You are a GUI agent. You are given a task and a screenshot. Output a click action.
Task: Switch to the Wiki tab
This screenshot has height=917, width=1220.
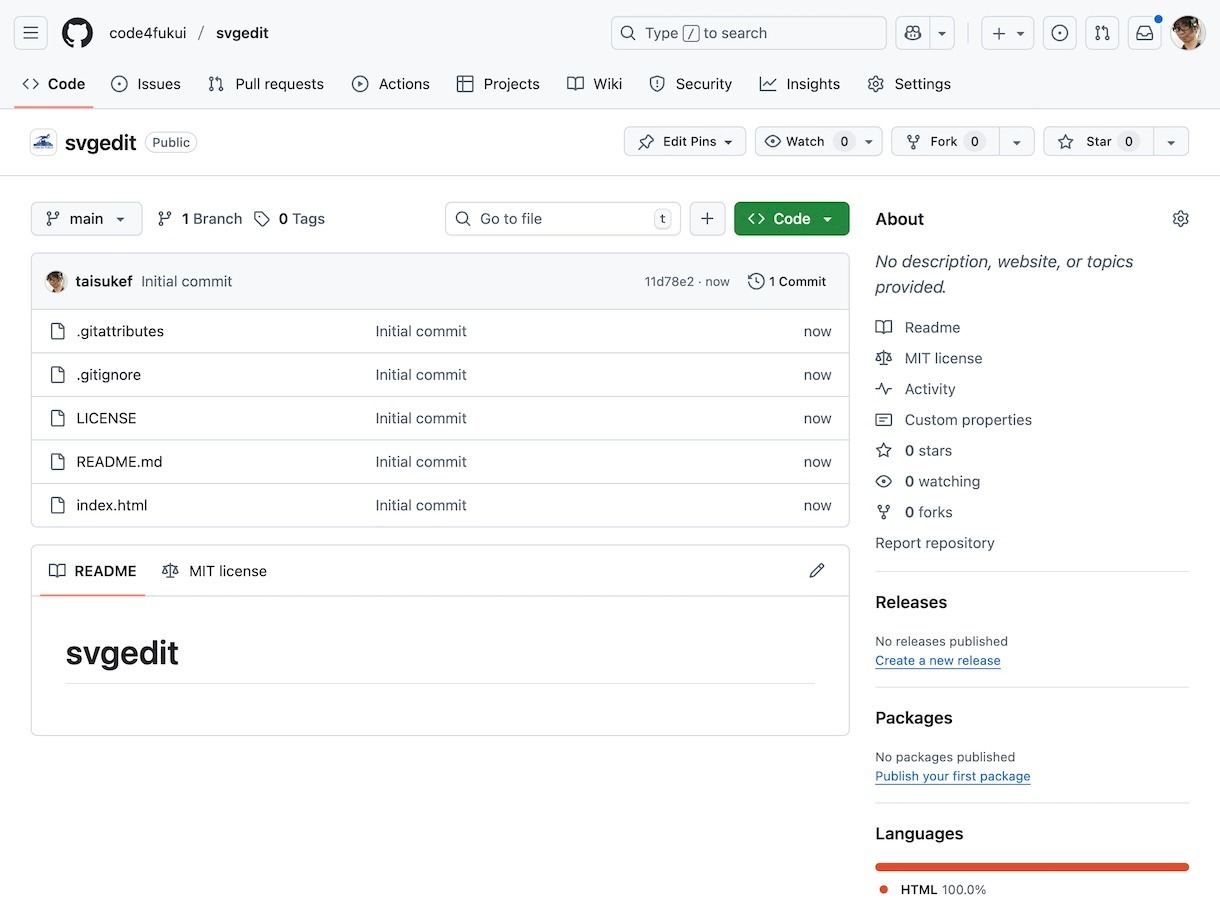coord(594,84)
